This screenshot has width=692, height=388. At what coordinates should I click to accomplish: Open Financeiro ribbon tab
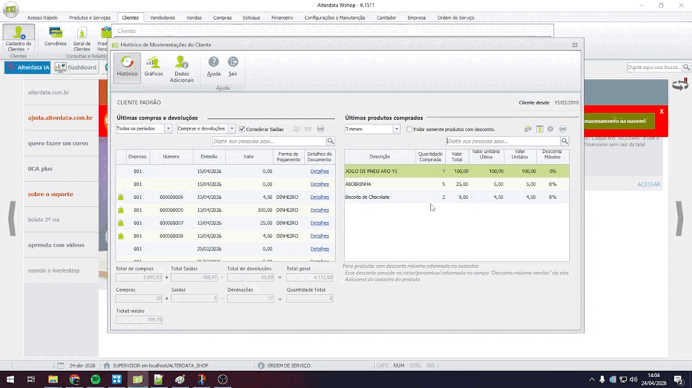(282, 18)
